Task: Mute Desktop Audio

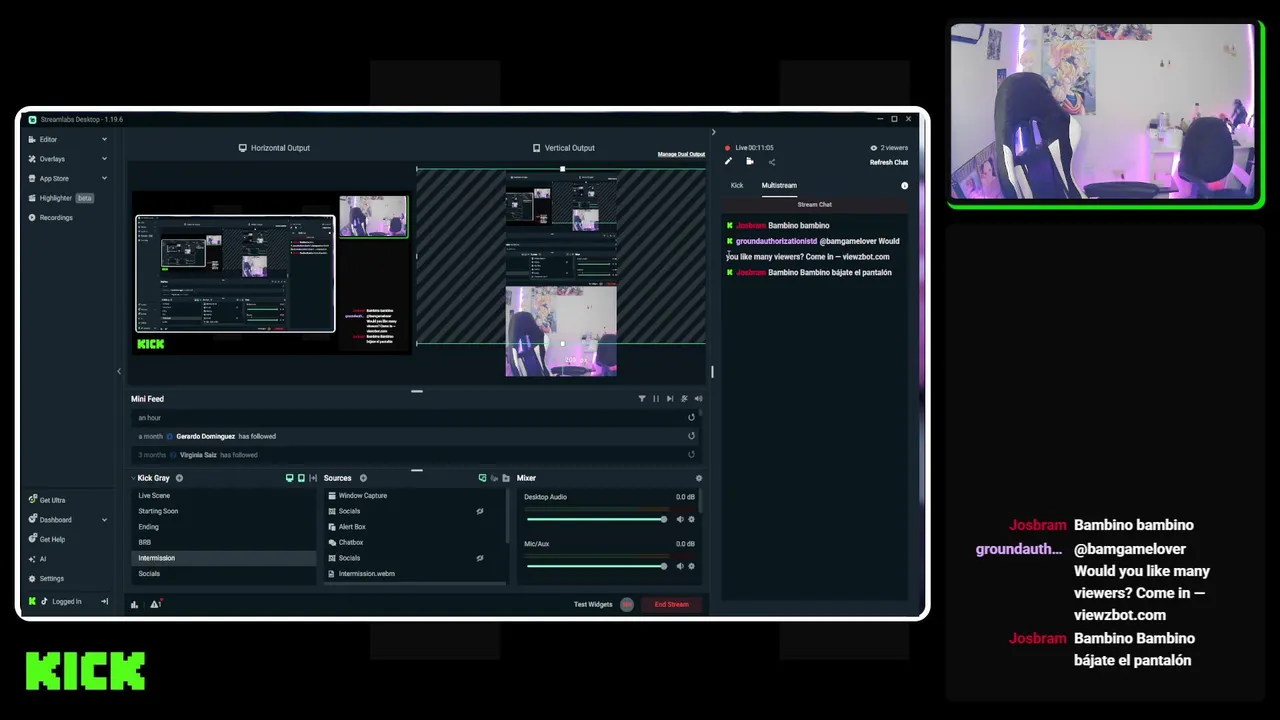Action: tap(680, 519)
